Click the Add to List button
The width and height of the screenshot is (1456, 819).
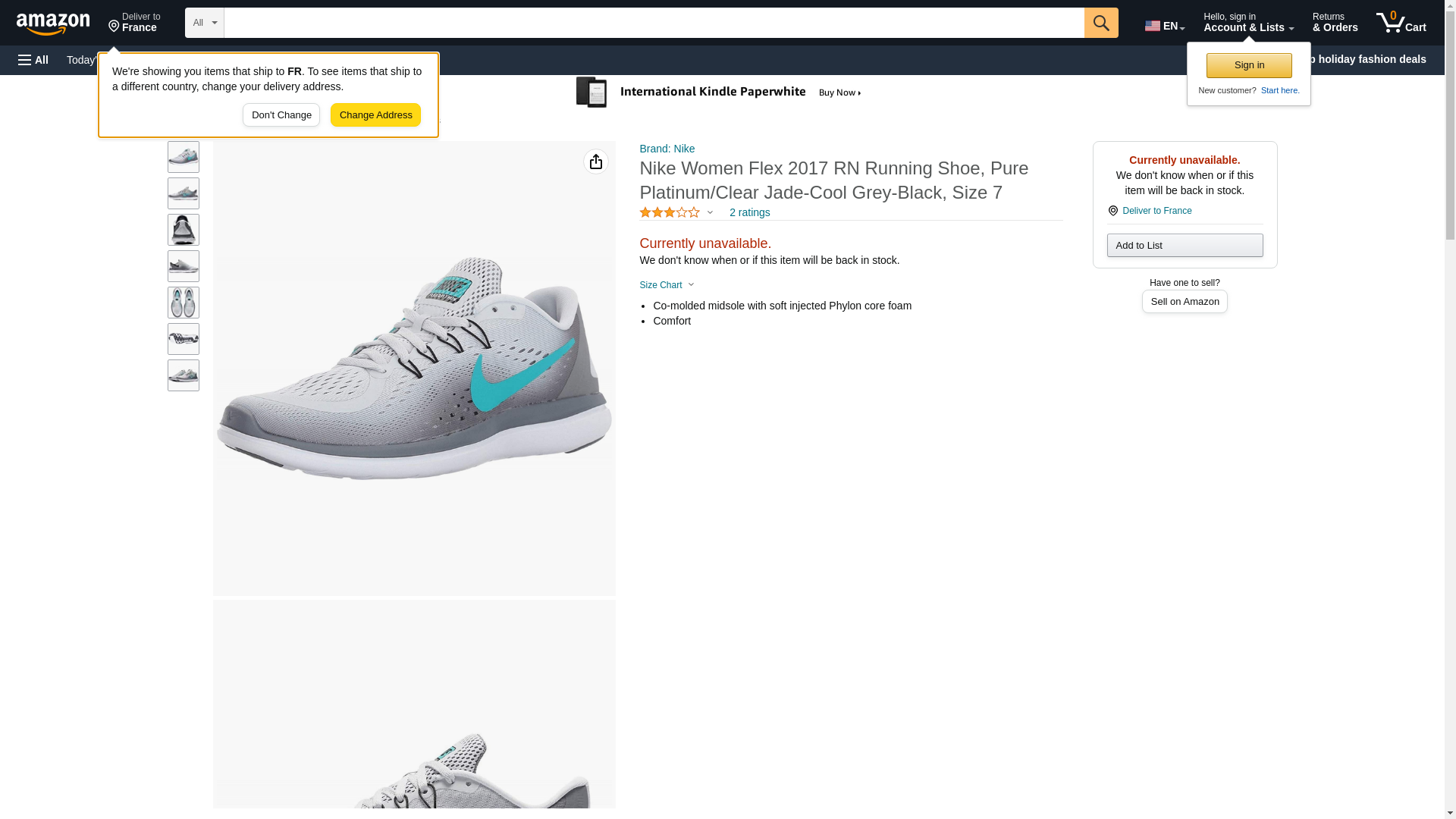click(1185, 245)
